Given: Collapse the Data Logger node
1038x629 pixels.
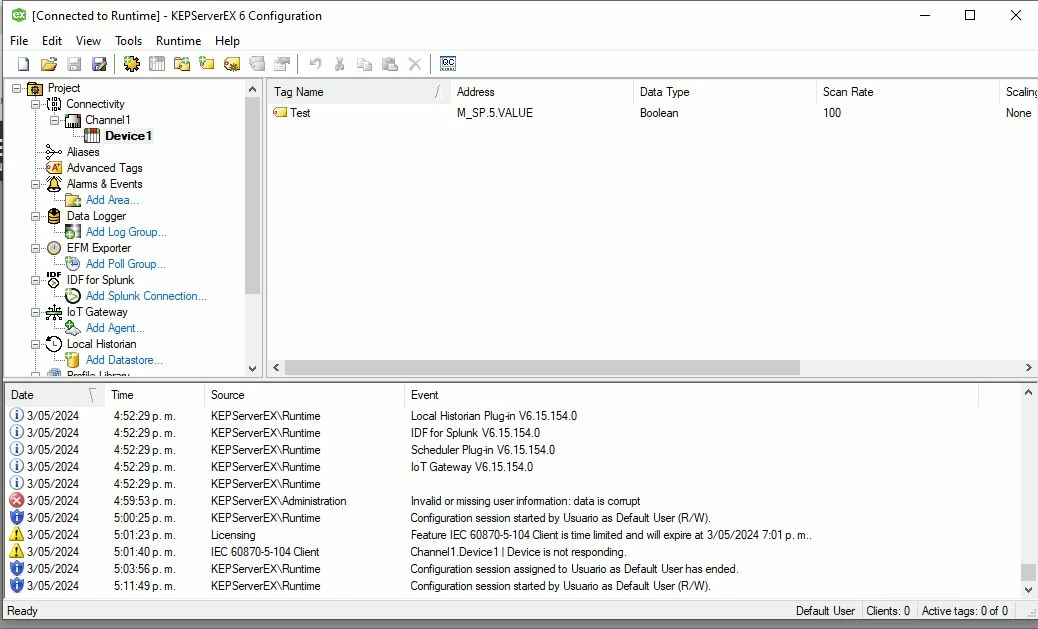Looking at the screenshot, I should click(36, 216).
